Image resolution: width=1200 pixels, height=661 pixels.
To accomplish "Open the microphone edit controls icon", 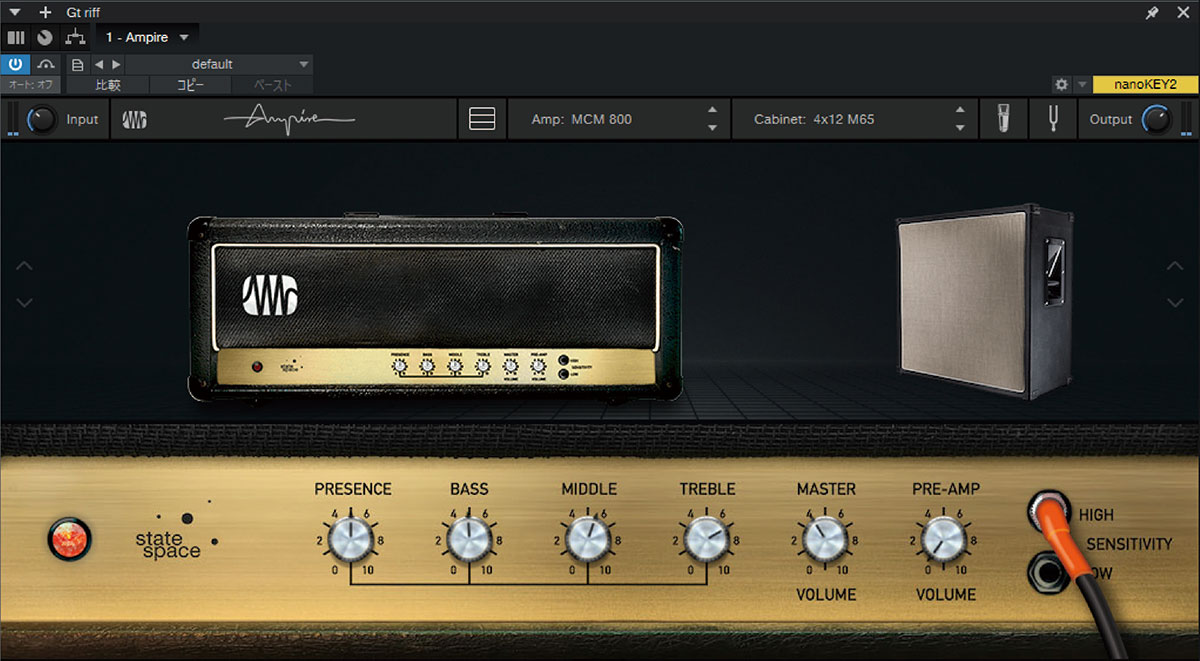I will [x=1004, y=120].
